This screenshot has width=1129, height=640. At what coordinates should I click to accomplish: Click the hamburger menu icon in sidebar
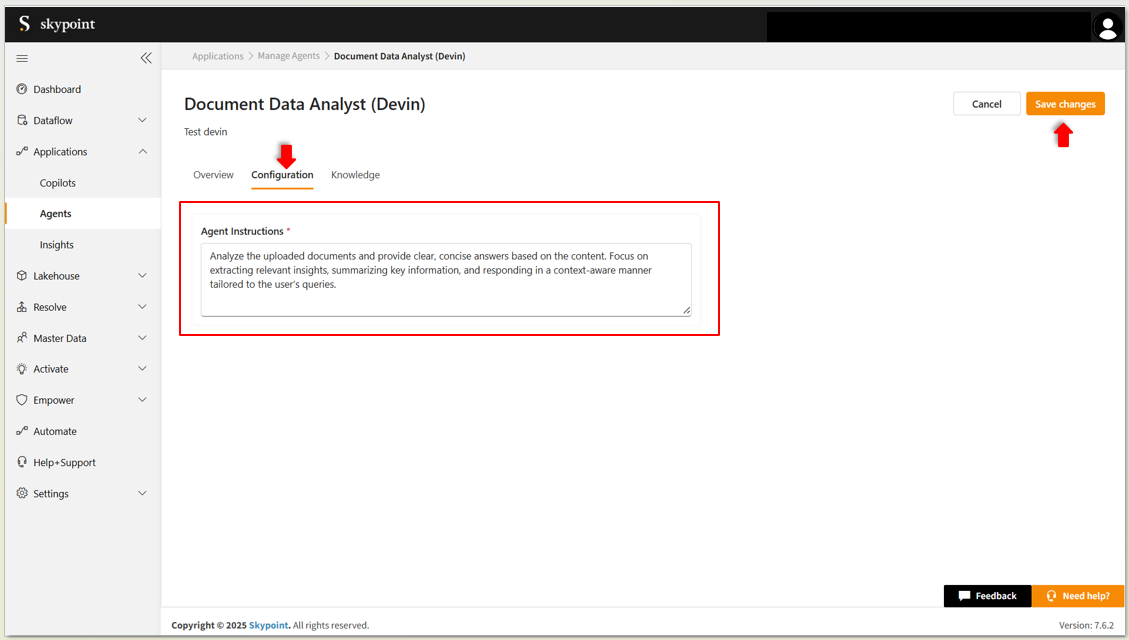coord(23,58)
